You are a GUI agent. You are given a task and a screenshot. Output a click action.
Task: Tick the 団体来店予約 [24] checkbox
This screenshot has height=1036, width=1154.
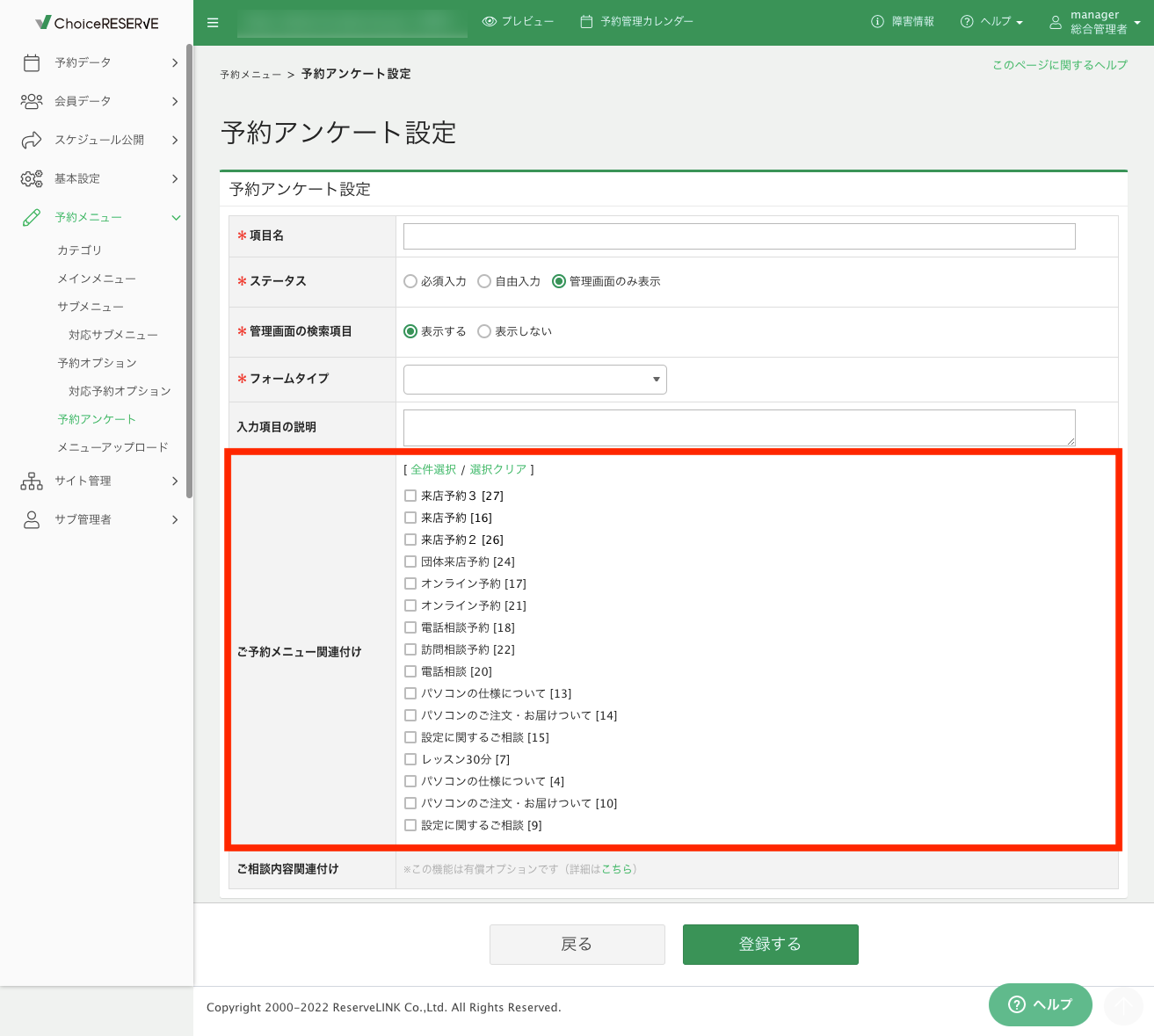[x=410, y=561]
